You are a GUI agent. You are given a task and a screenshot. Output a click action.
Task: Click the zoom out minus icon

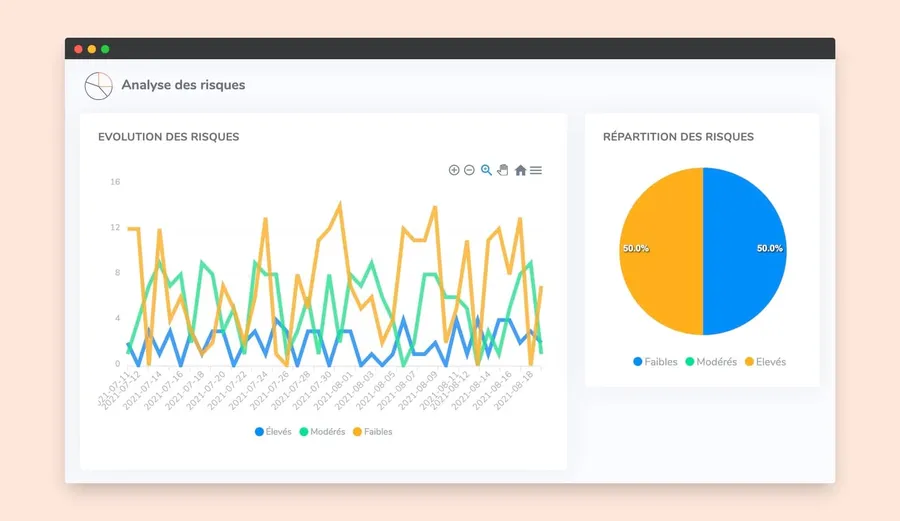[x=470, y=170]
